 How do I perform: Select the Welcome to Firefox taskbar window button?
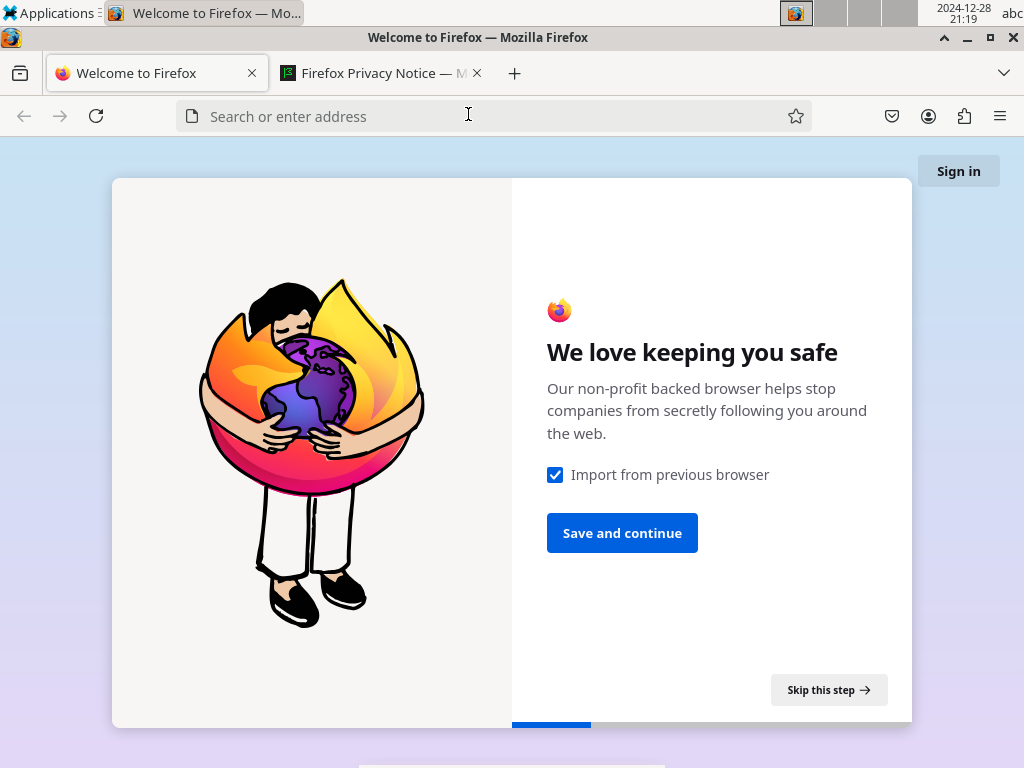pyautogui.click(x=204, y=13)
